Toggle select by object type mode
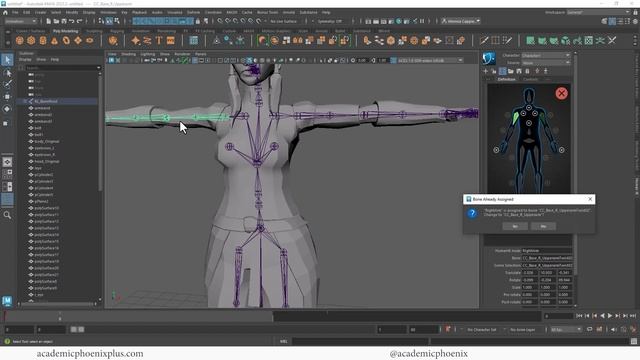This screenshot has width=640, height=360. tap(109, 21)
